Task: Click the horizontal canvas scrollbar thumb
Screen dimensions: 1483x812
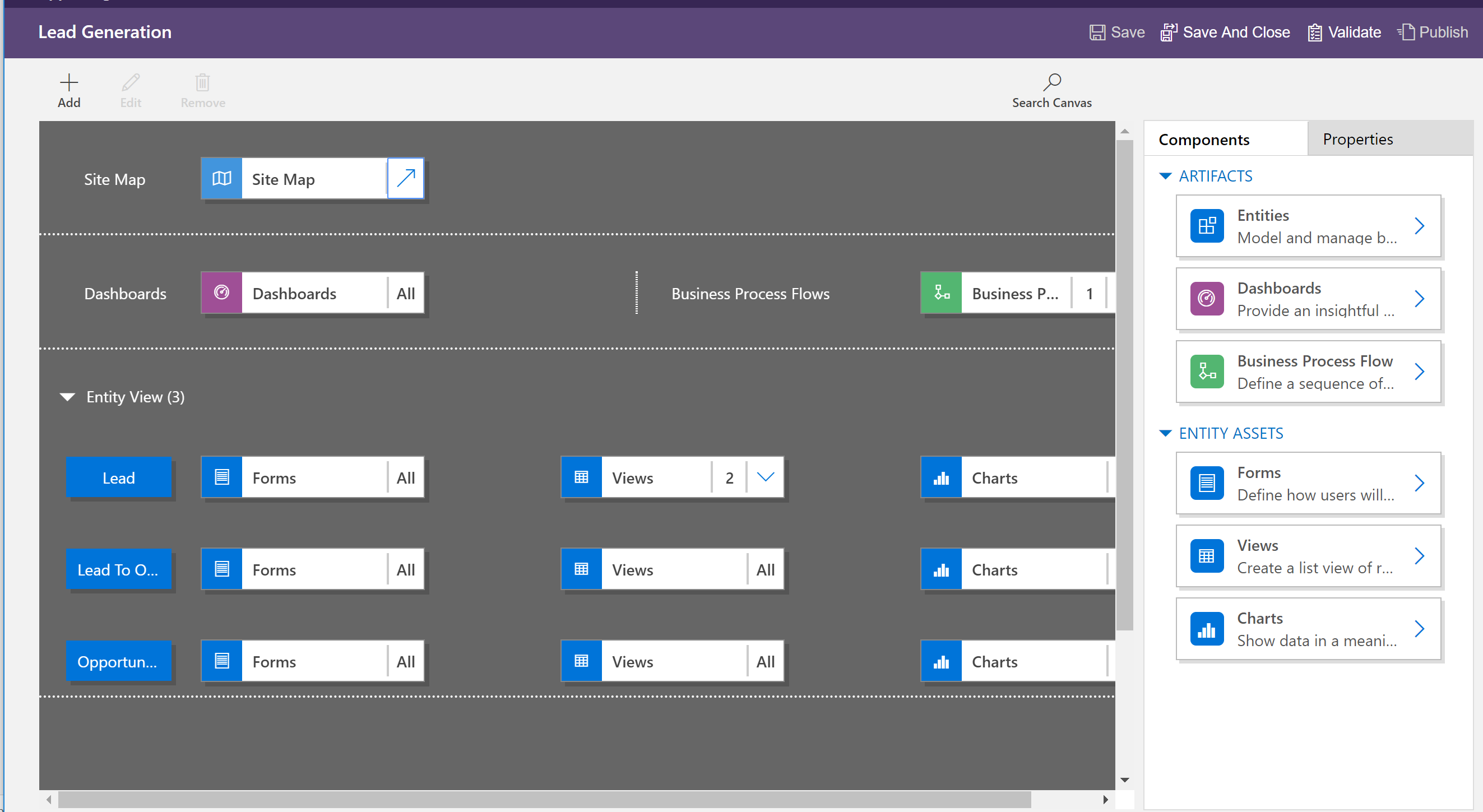Action: click(x=544, y=799)
